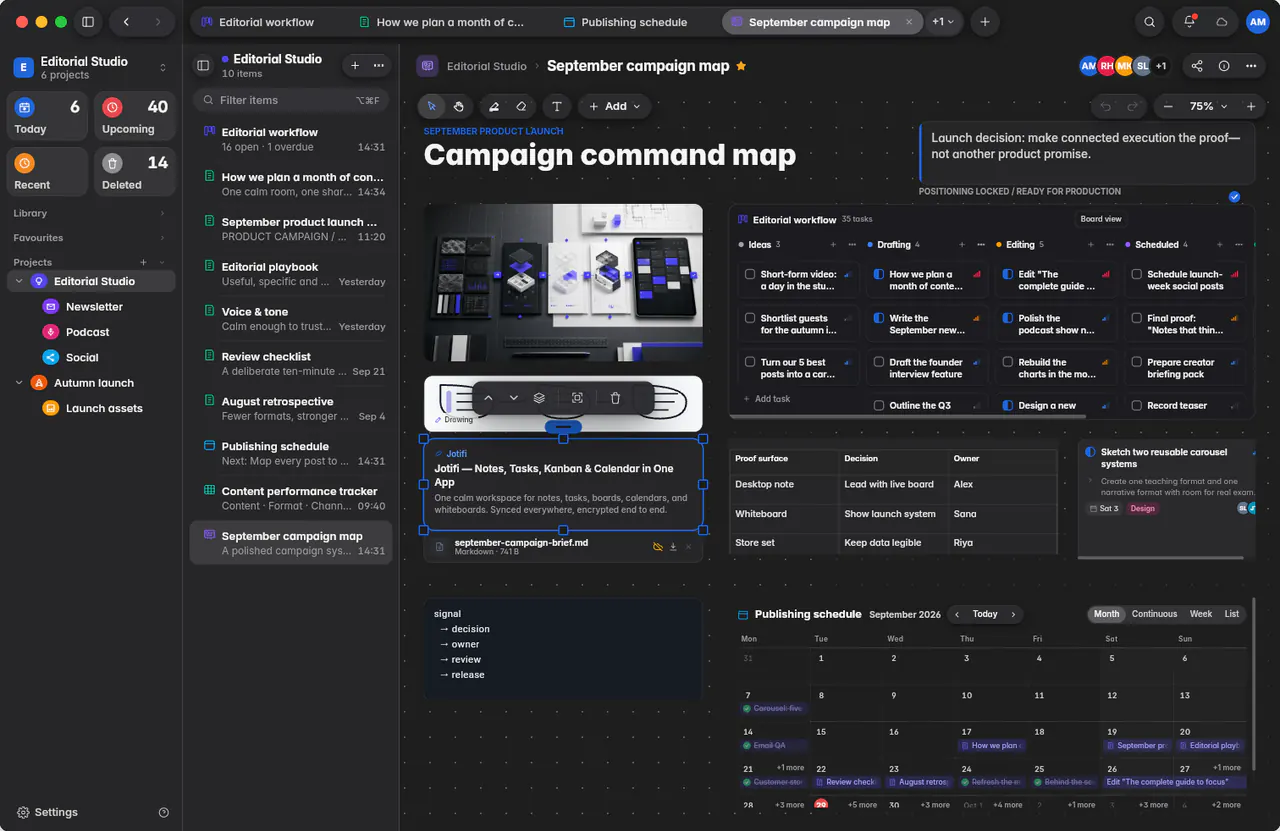Delete the selected element with trash icon

(x=615, y=398)
